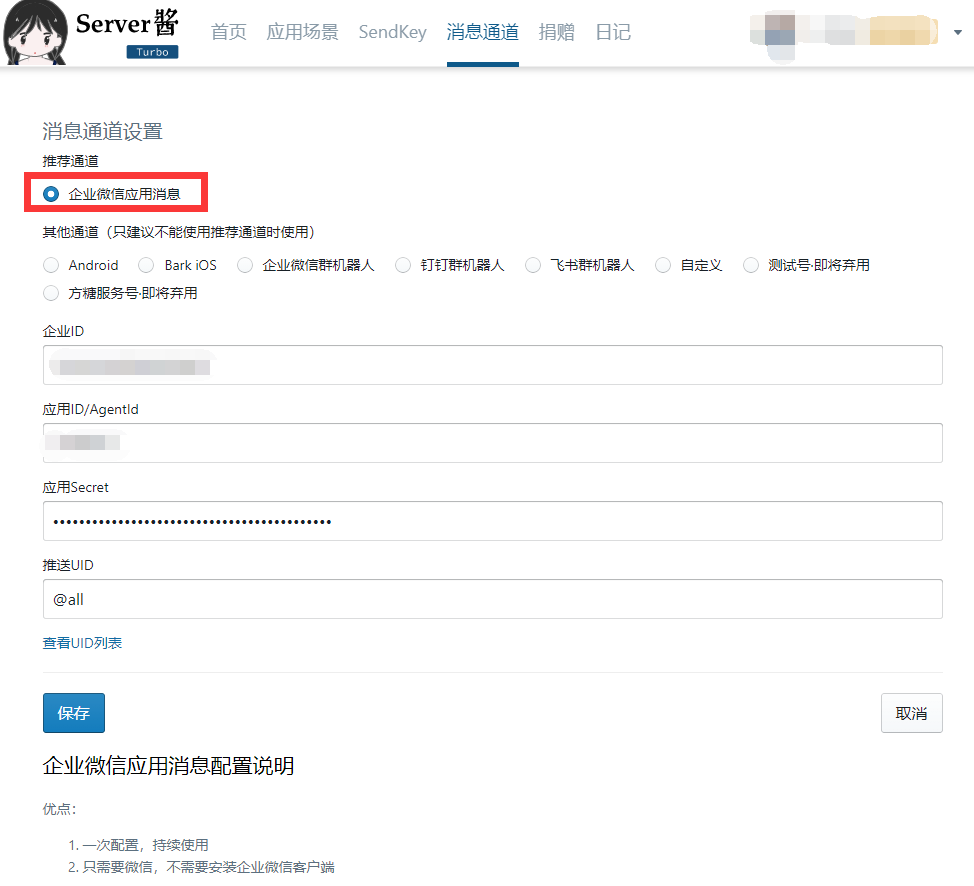Choose the Android channel radio button

pos(51,265)
